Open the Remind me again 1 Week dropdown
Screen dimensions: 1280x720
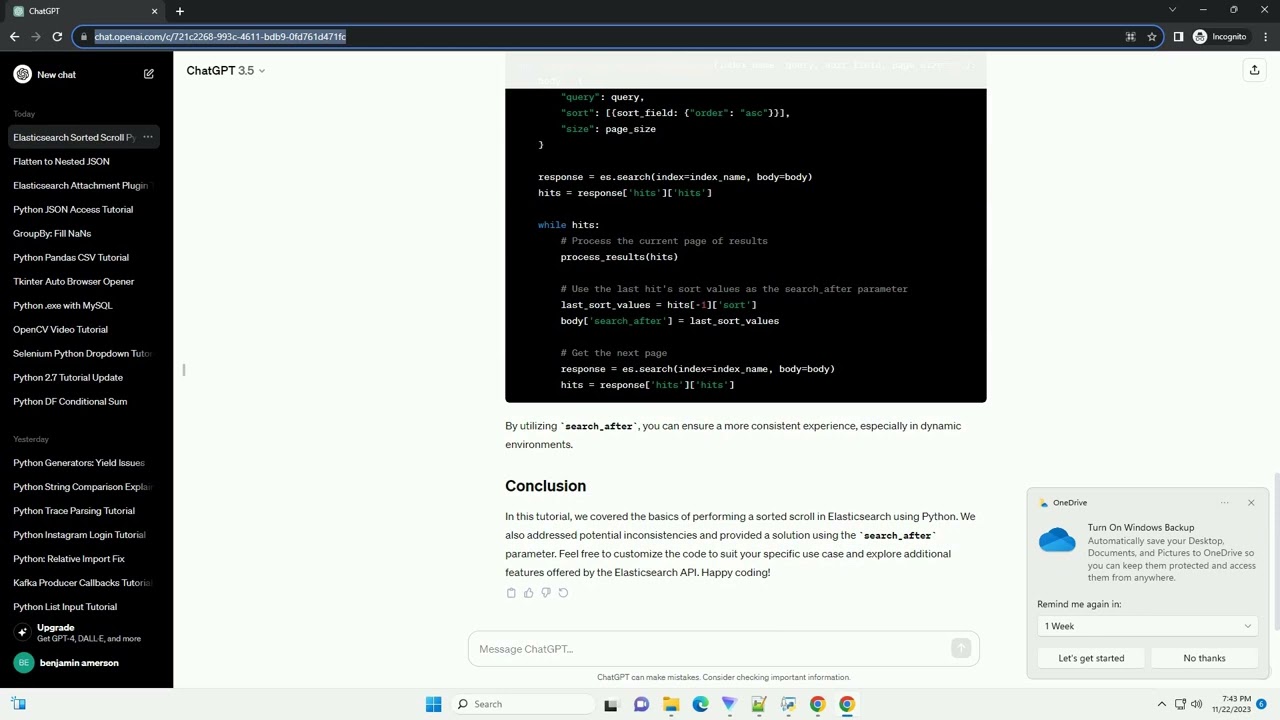pos(1147,626)
